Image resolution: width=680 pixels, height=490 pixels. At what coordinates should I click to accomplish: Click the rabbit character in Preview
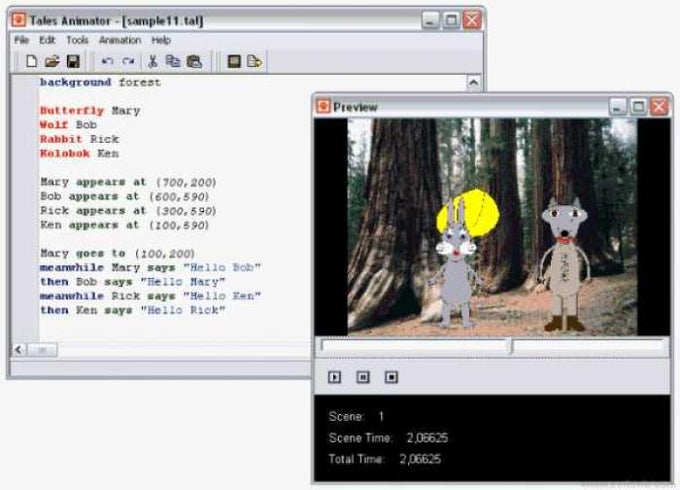(456, 265)
